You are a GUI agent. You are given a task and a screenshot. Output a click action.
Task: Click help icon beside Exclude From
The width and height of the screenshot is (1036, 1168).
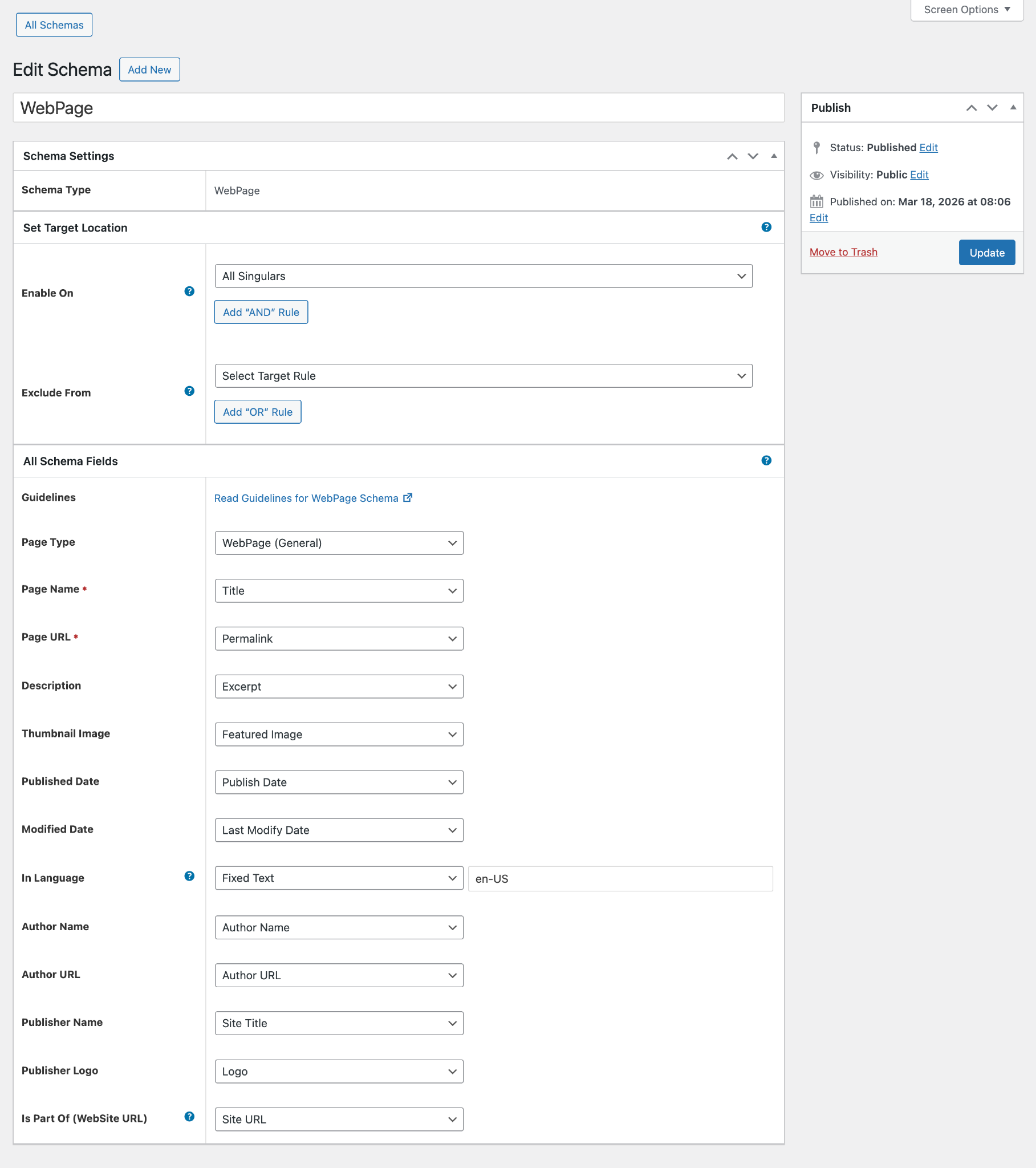point(189,391)
